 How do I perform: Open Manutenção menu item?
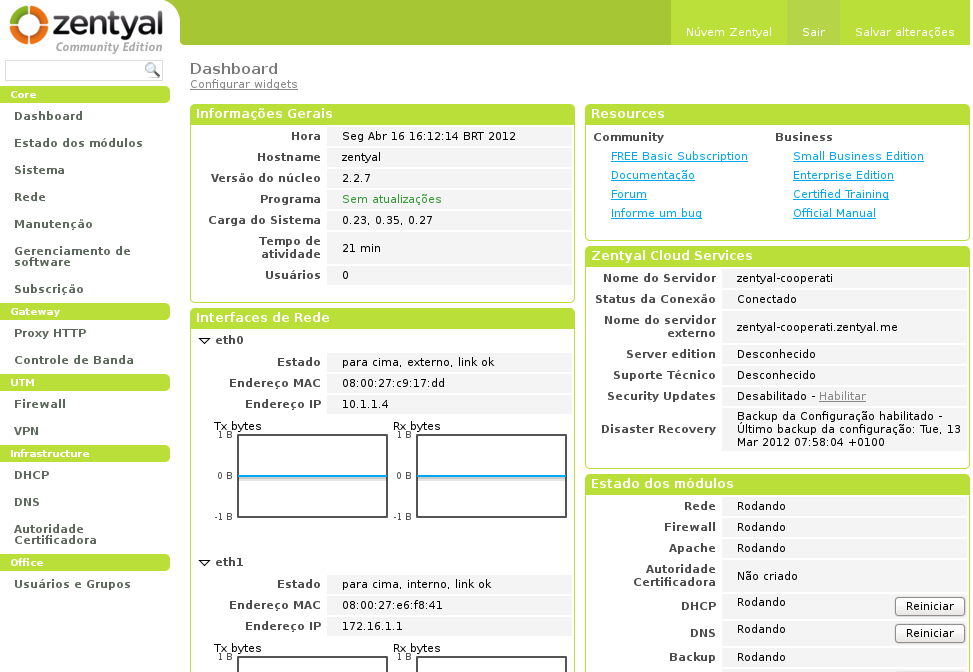53,224
